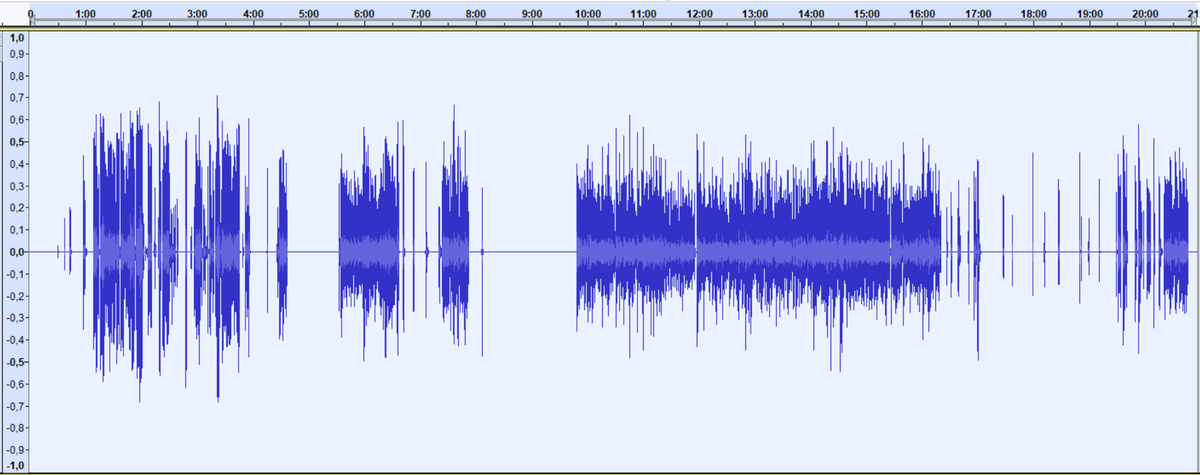Click the 0,2 vertical scale label
The height and width of the screenshot is (475, 1200).
(17, 208)
